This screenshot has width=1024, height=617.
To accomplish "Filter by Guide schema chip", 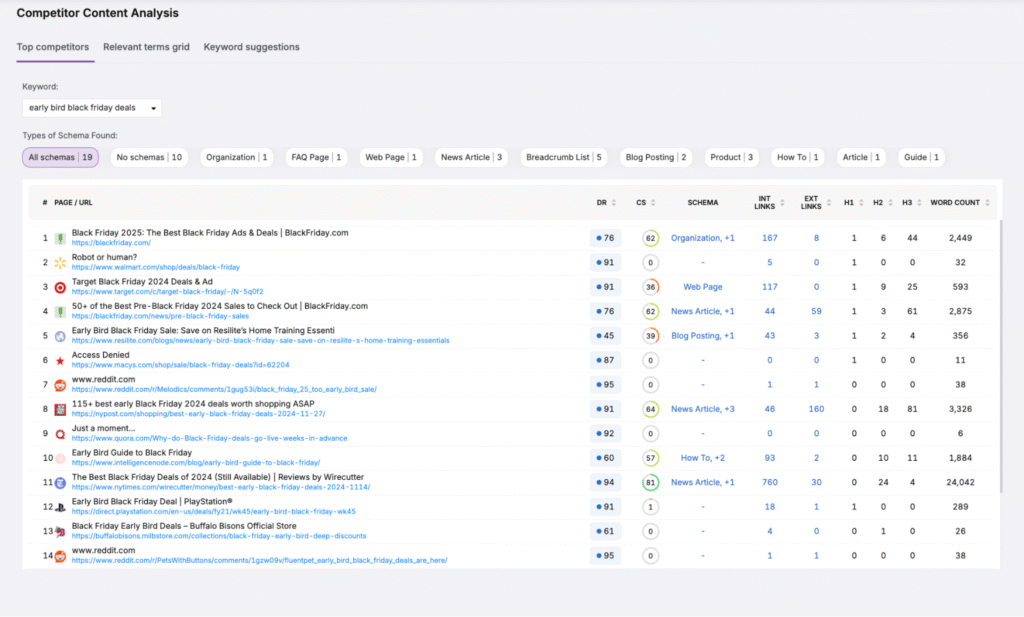I will tap(921, 157).
